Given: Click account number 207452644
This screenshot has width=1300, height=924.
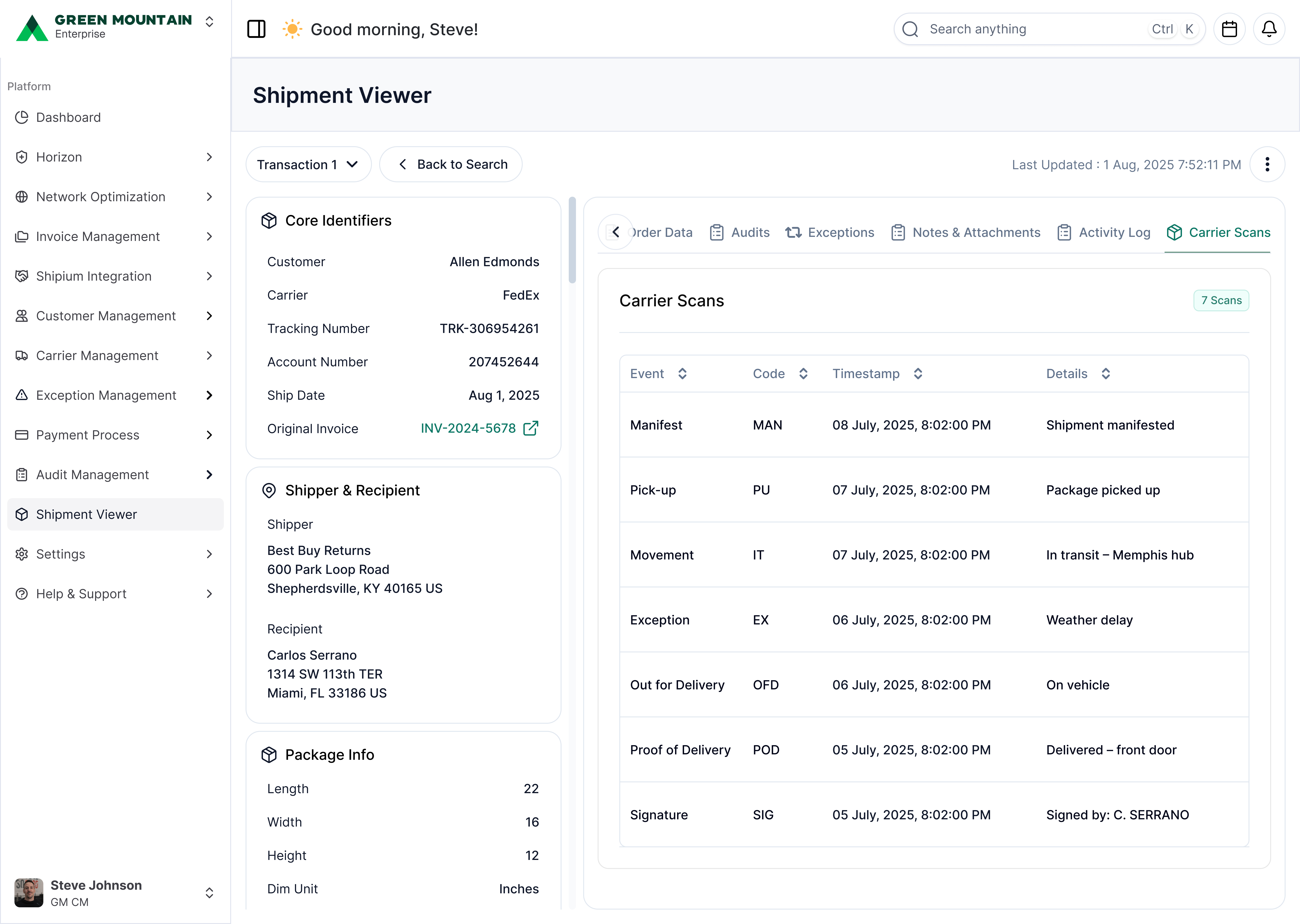Looking at the screenshot, I should click(504, 362).
